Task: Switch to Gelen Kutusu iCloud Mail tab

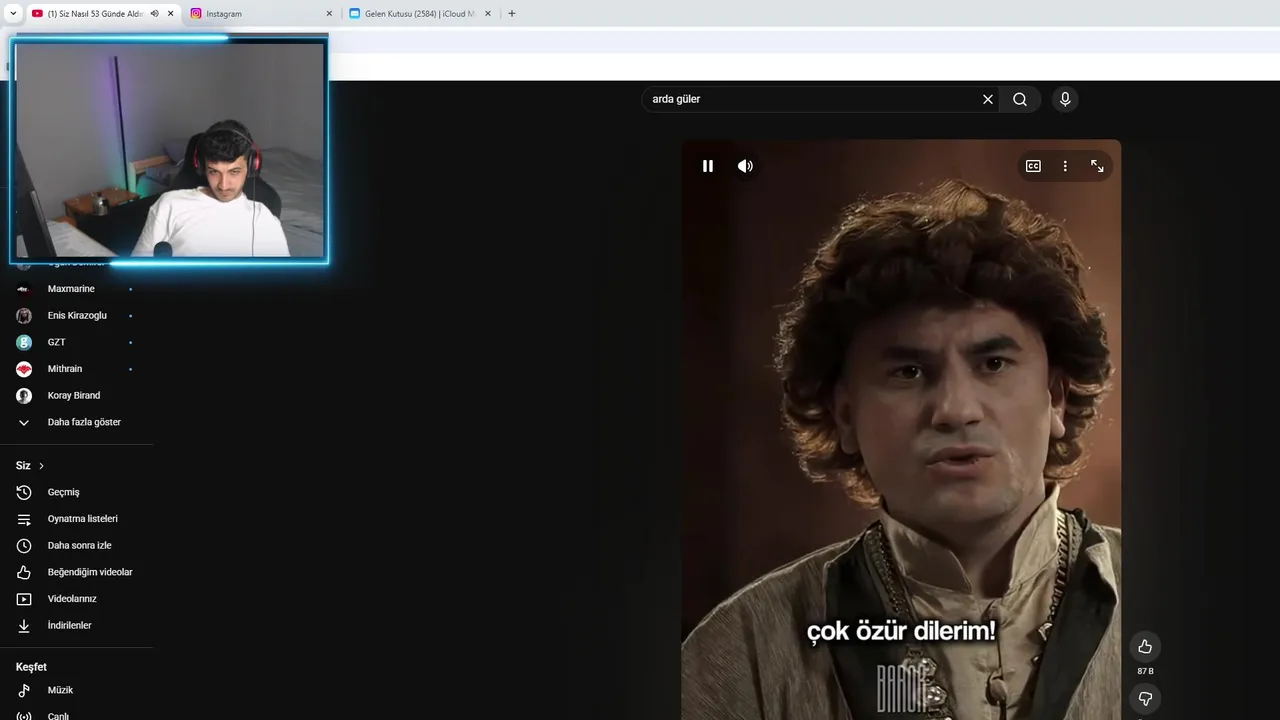Action: (421, 14)
